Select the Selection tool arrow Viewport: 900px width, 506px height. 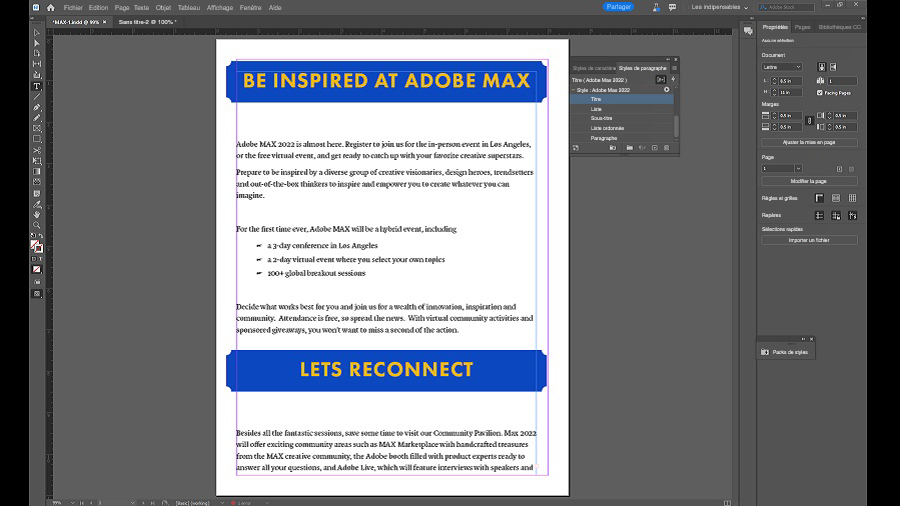coord(37,33)
